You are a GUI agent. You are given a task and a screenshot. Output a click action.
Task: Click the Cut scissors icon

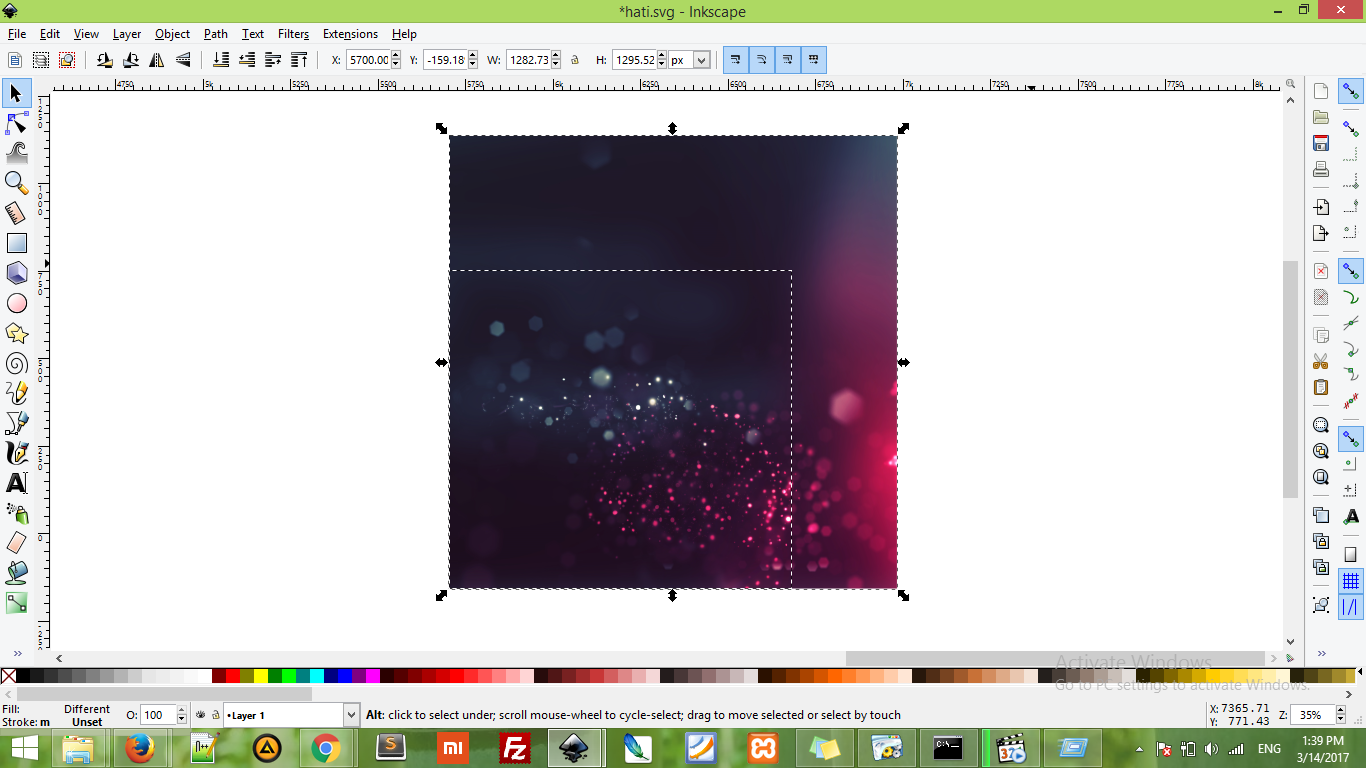pos(1321,361)
